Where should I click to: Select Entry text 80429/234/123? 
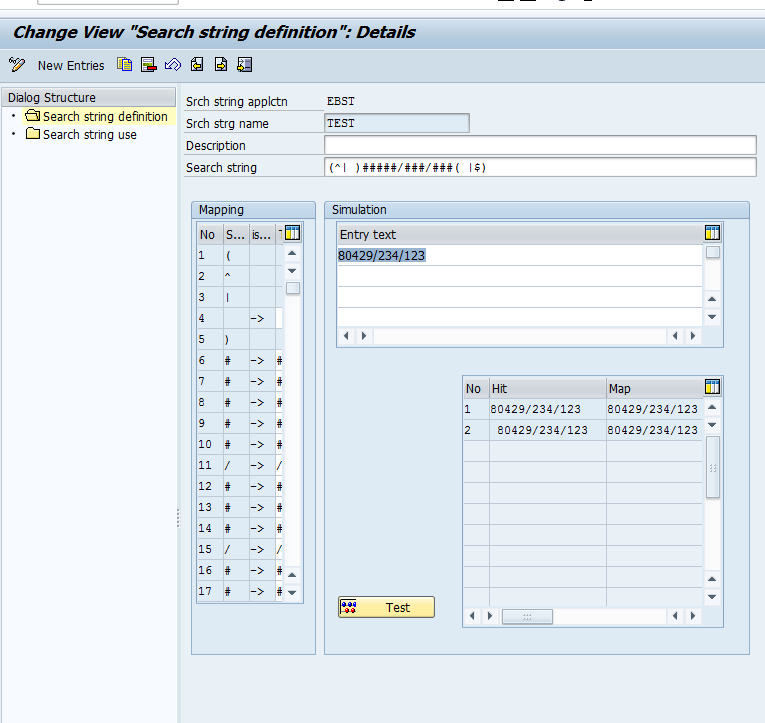(x=382, y=255)
